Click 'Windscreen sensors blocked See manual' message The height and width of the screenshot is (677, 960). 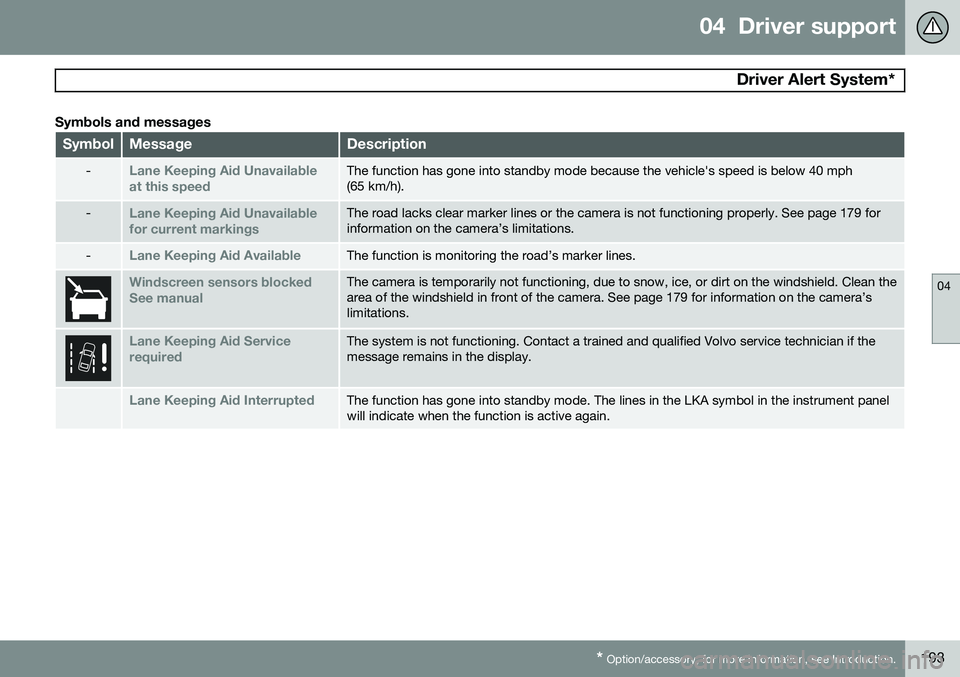click(220, 290)
